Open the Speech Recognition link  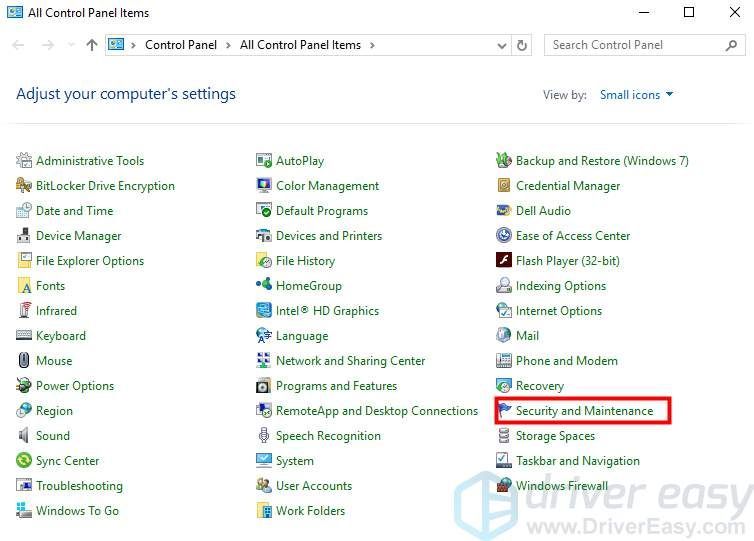coord(328,435)
